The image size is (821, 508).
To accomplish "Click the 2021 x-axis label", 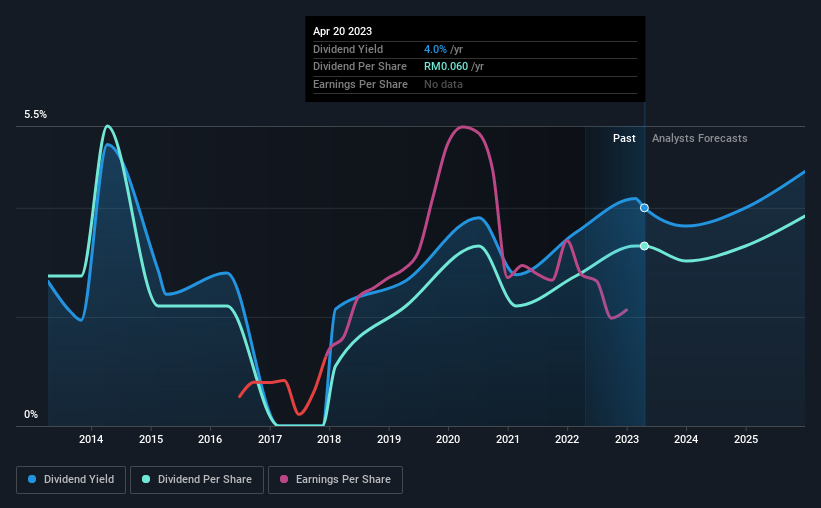I will point(508,439).
